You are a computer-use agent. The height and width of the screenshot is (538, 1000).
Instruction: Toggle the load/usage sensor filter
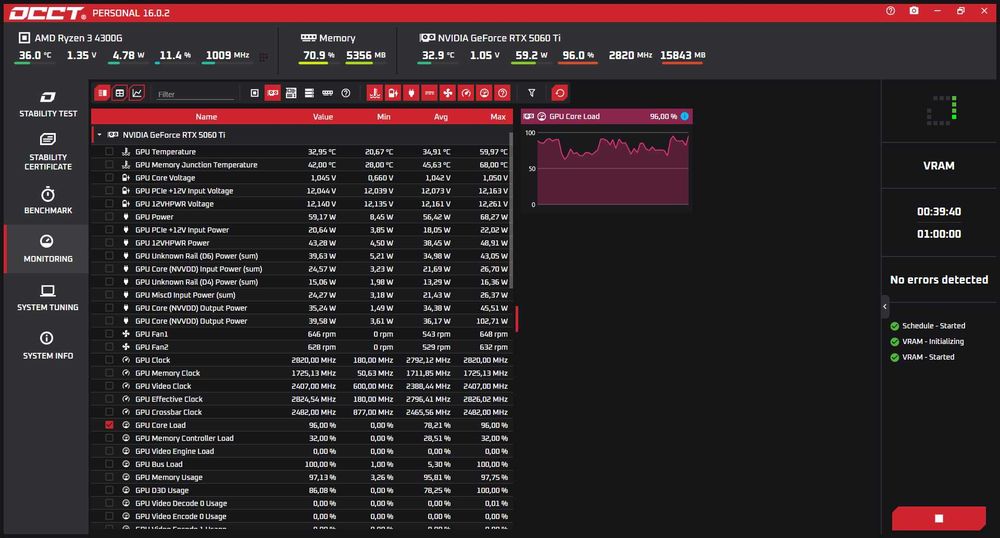(484, 93)
